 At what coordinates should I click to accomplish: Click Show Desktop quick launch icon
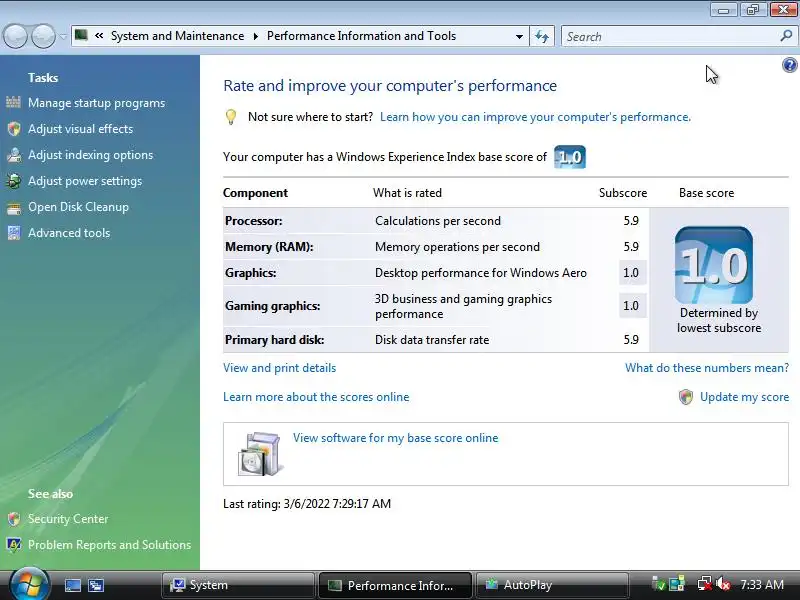click(72, 585)
